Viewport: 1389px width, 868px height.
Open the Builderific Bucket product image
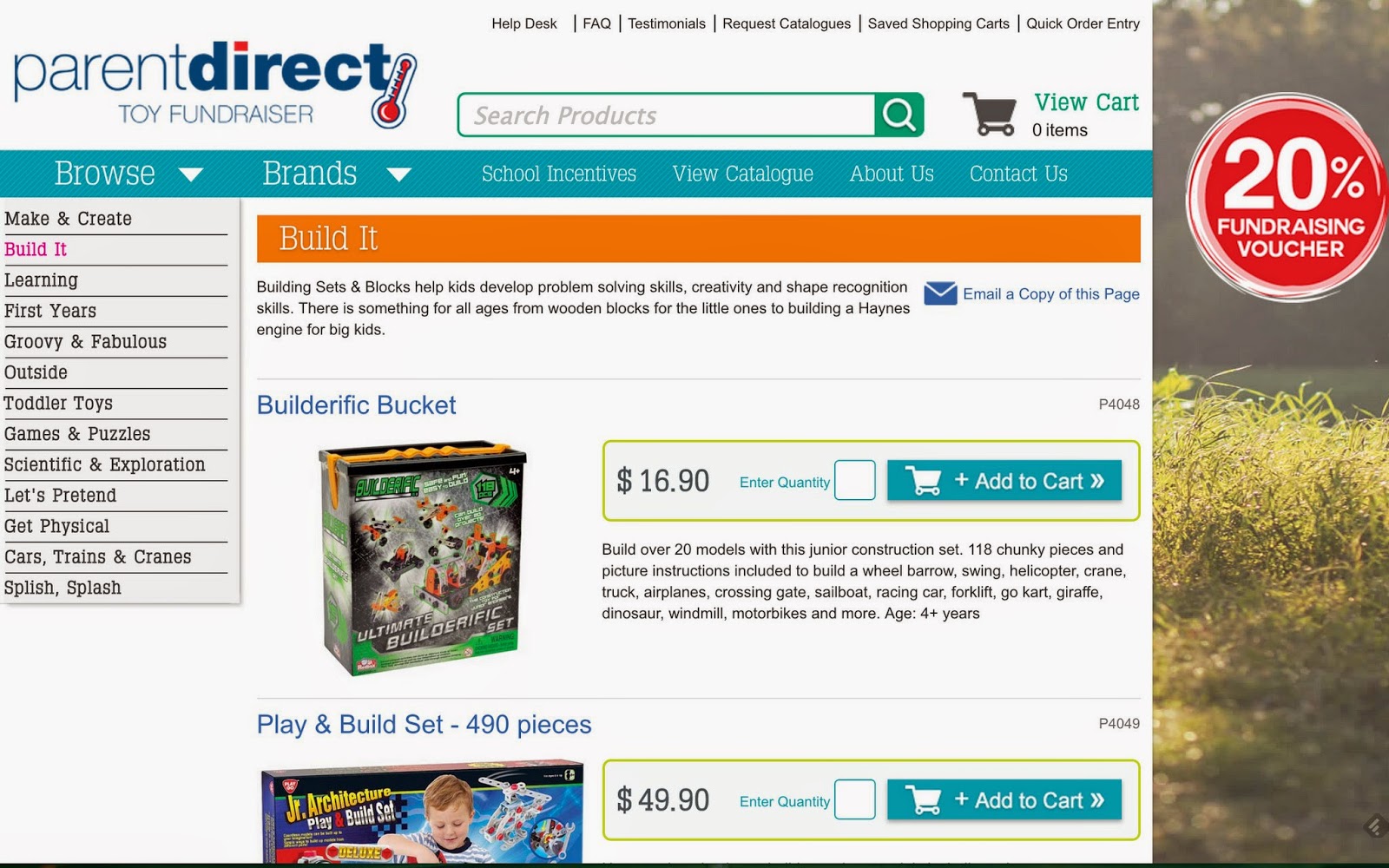422,558
